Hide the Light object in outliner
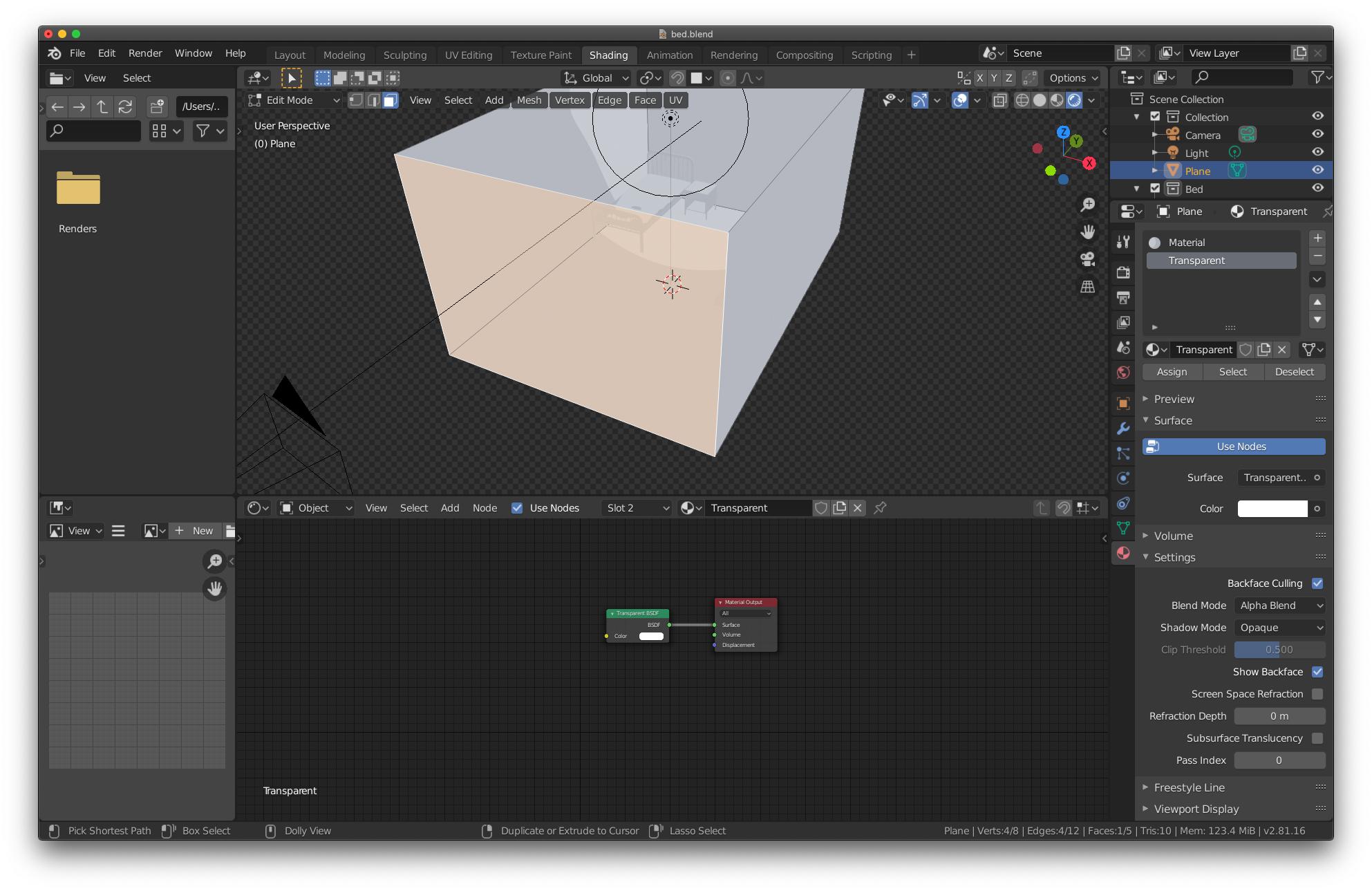1372x891 pixels. pyautogui.click(x=1317, y=153)
